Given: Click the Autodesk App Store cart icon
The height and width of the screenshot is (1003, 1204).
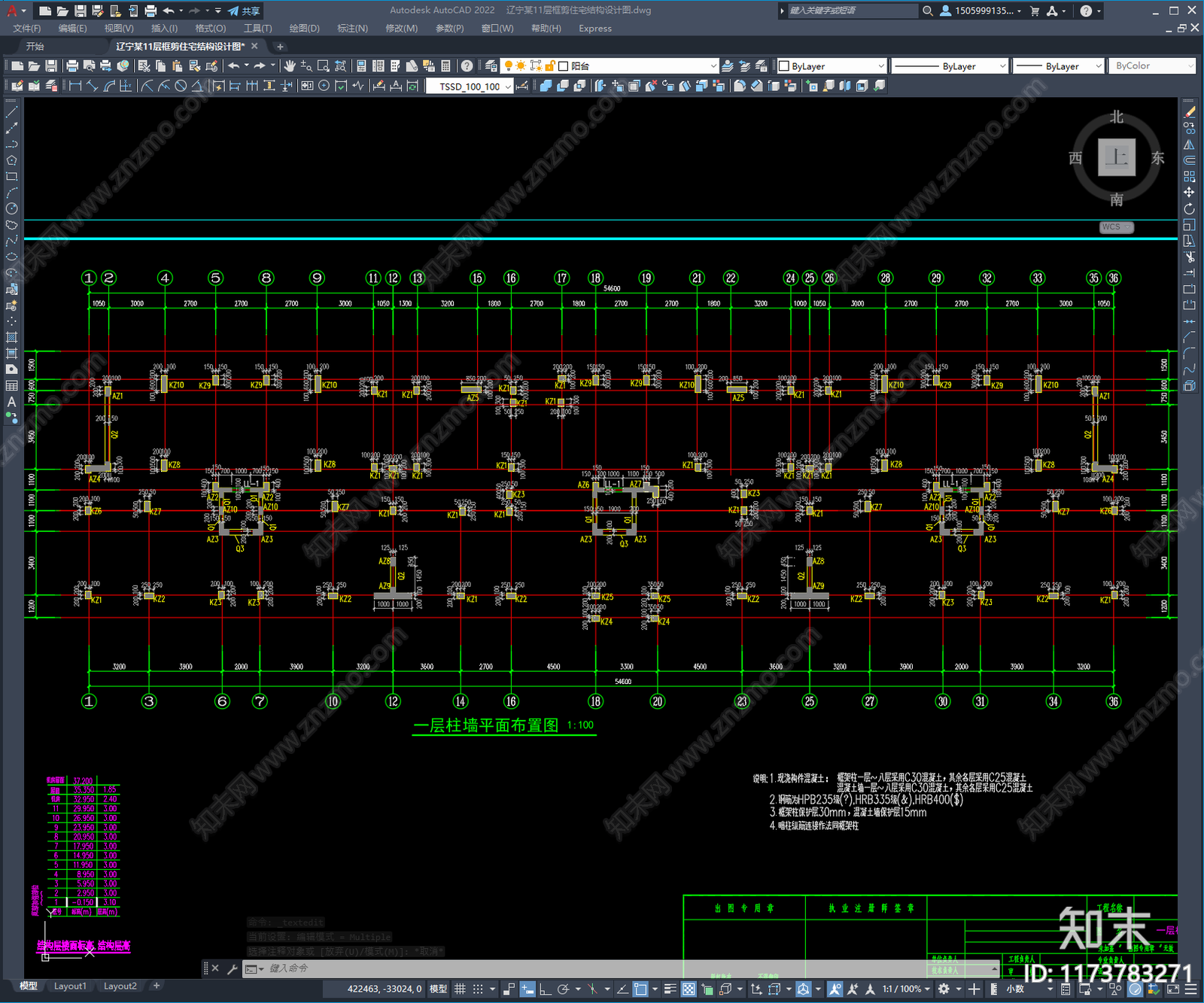Looking at the screenshot, I should coord(1035,11).
